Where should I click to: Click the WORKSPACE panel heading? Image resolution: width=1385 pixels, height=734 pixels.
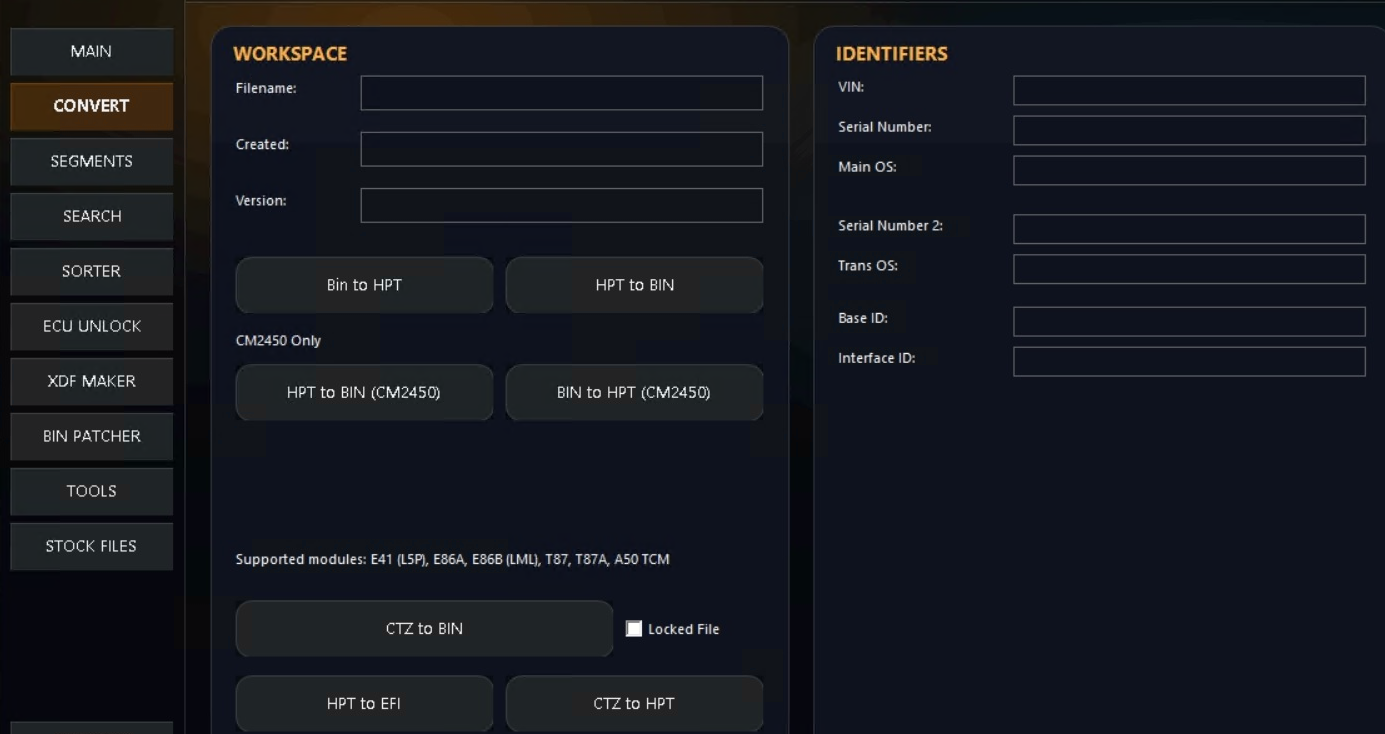click(290, 54)
